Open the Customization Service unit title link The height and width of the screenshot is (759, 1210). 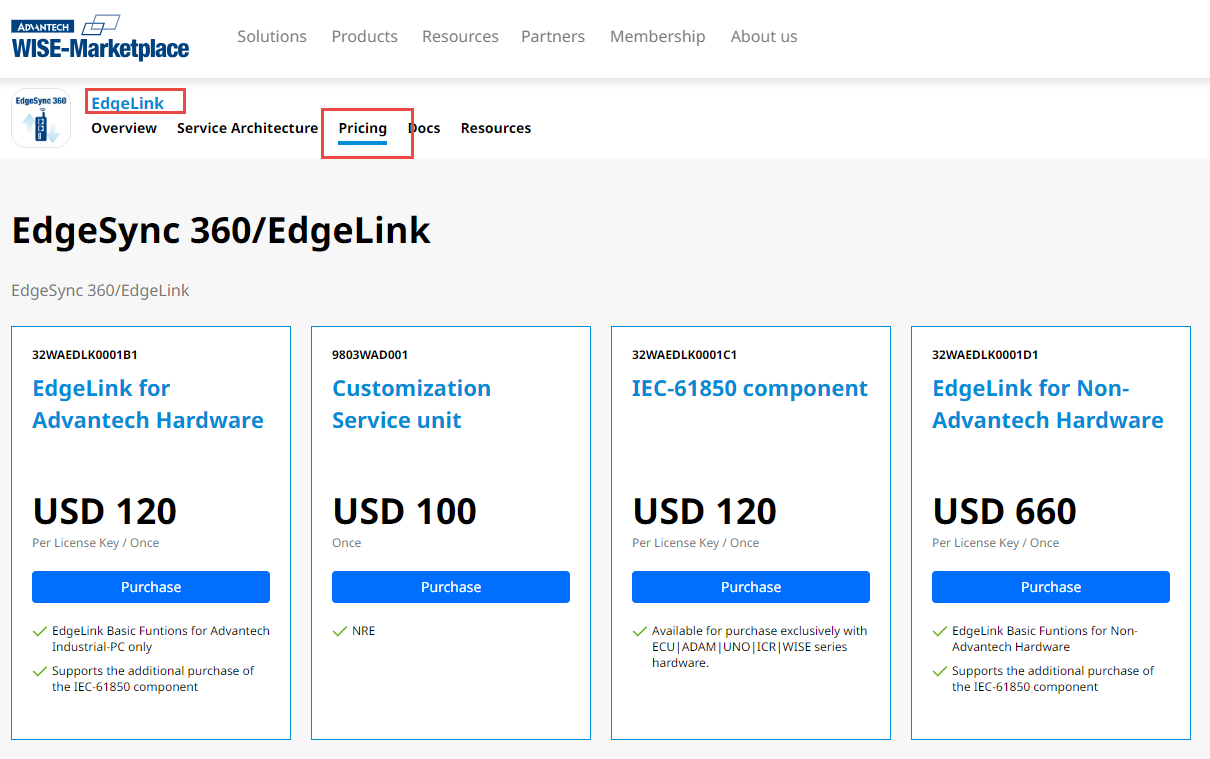411,404
